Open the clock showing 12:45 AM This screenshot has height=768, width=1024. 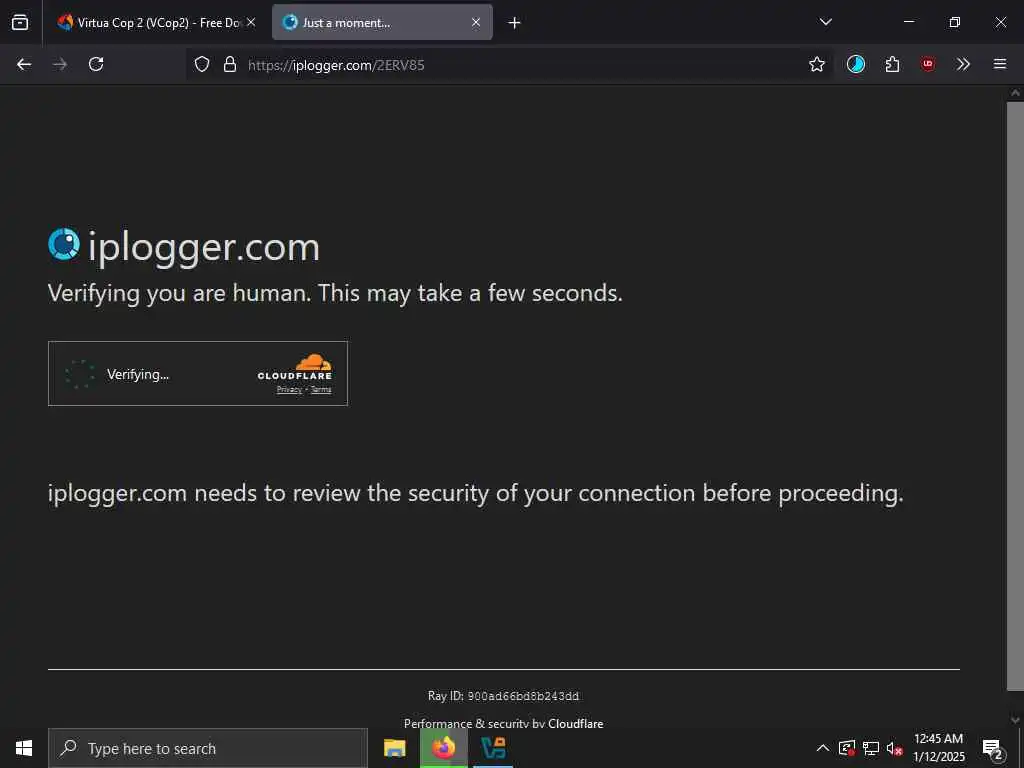coord(938,748)
